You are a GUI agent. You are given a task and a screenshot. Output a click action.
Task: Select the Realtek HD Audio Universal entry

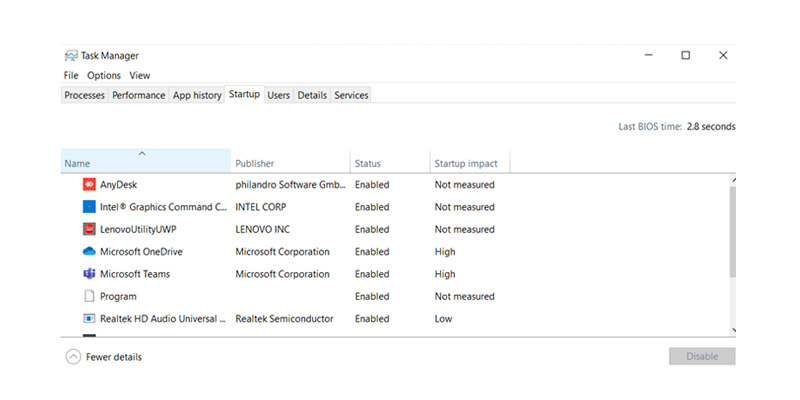[x=163, y=319]
